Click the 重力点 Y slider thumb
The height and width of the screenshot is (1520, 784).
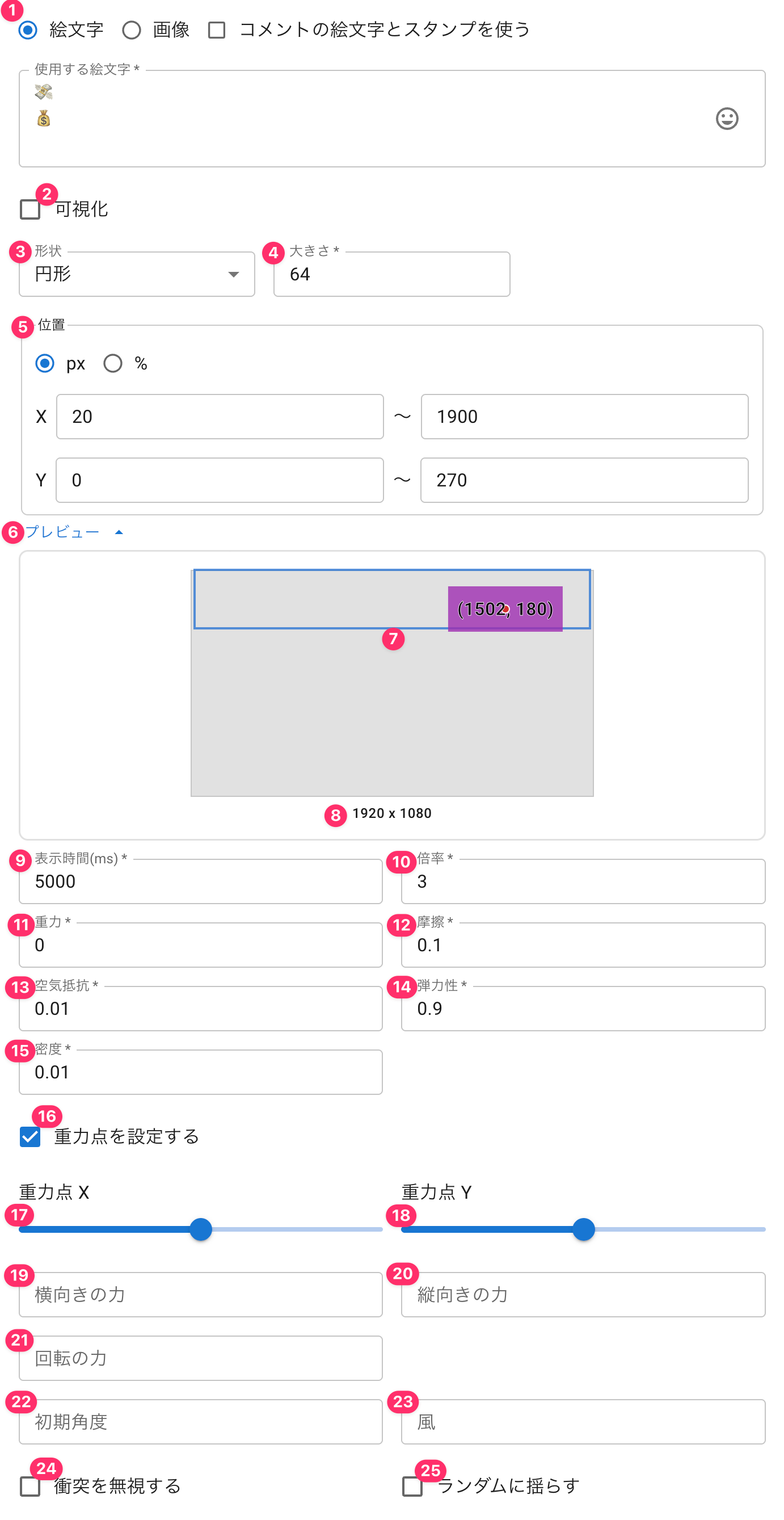click(x=583, y=1229)
